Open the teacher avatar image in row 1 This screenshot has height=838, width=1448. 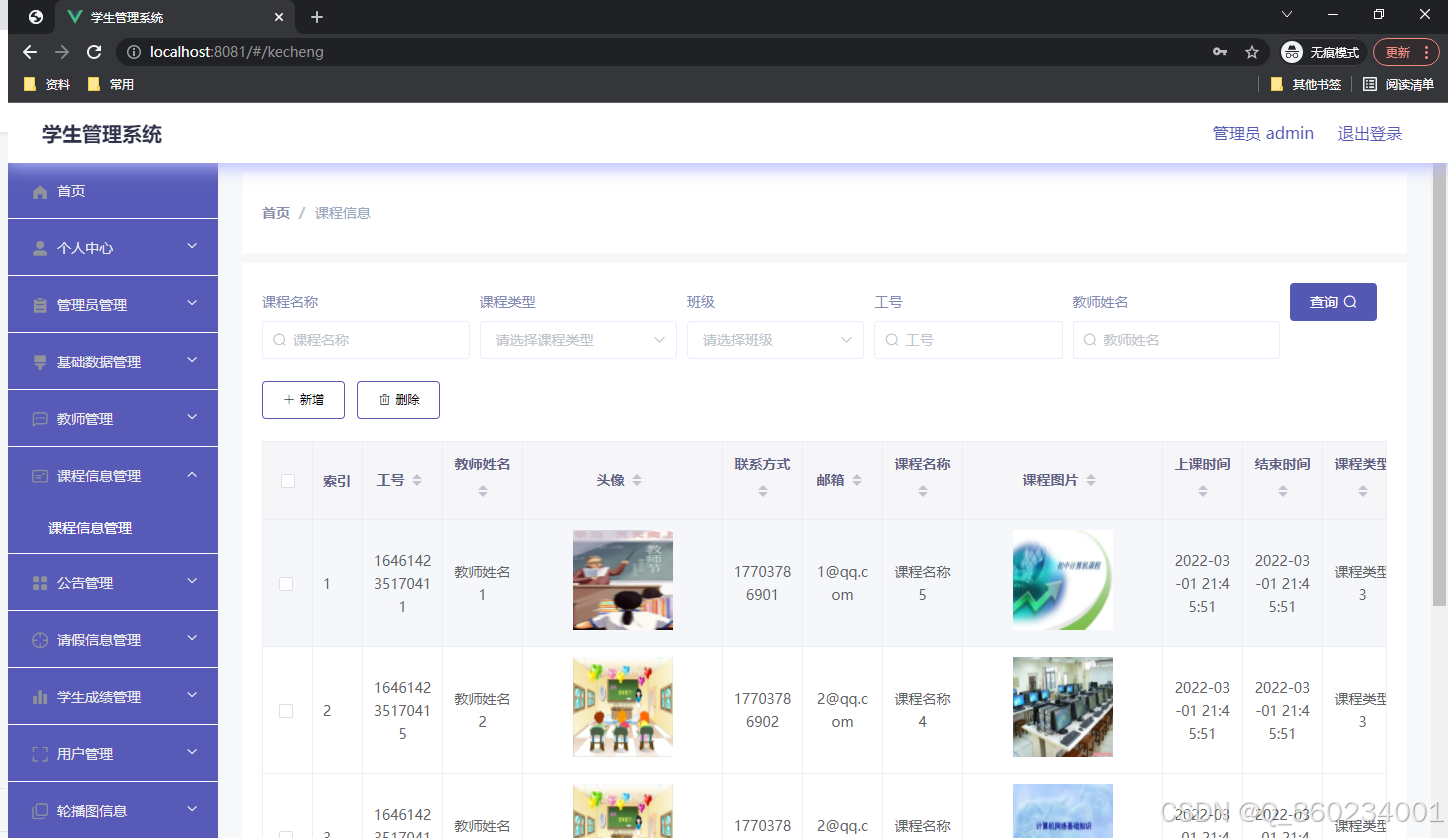(623, 580)
